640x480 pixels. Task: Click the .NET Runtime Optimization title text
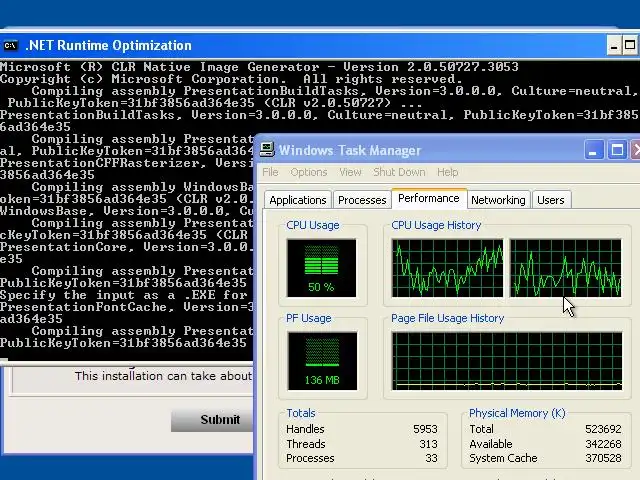pyautogui.click(x=109, y=45)
